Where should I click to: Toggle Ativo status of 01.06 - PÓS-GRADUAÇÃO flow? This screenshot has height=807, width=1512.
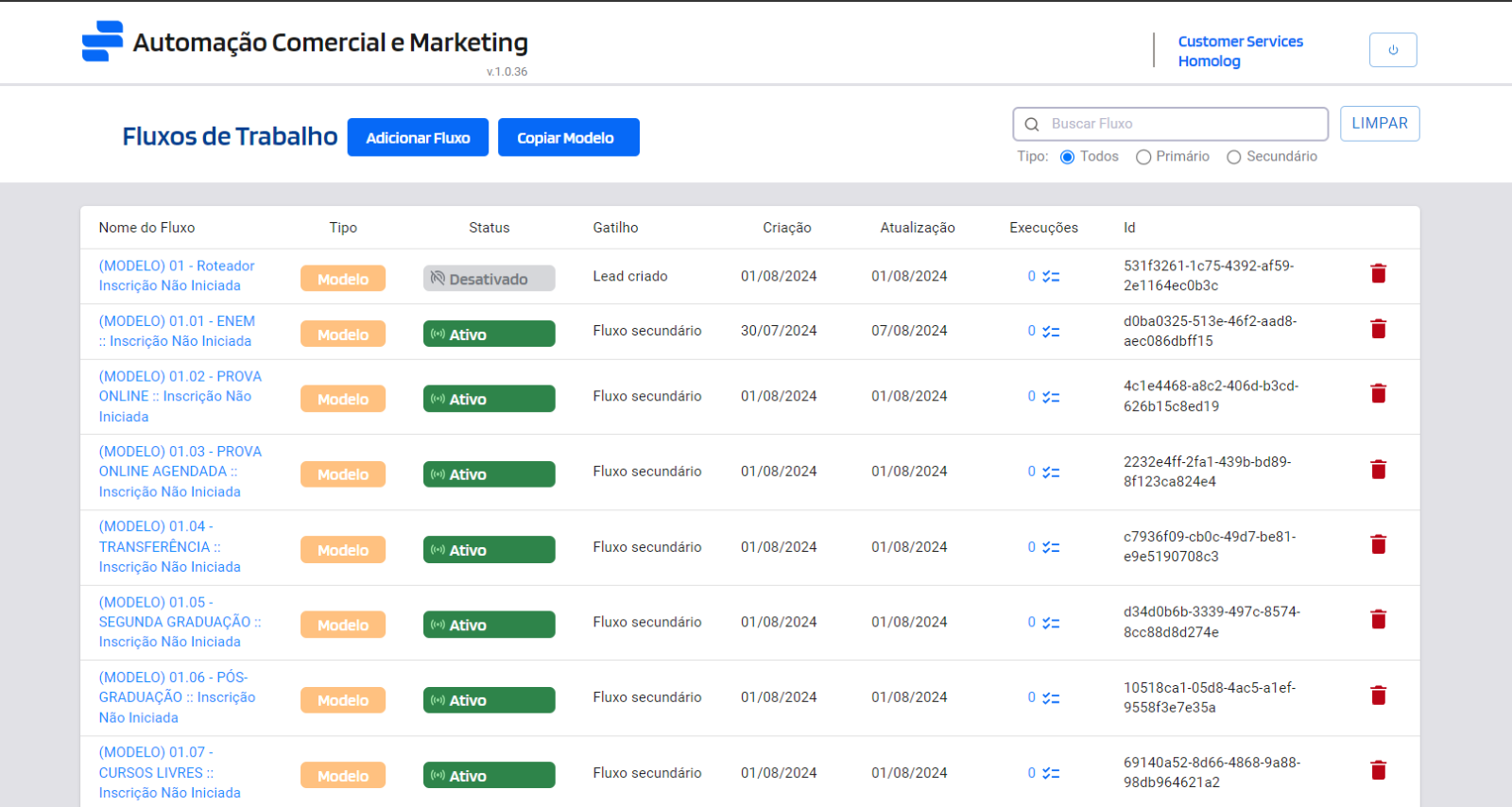pyautogui.click(x=489, y=700)
